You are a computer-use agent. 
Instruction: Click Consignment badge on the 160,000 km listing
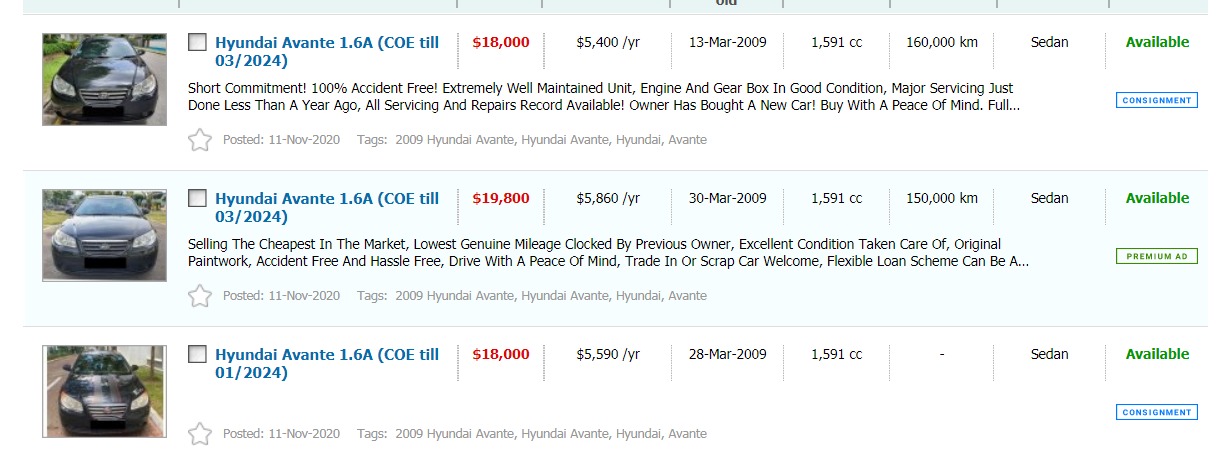pyautogui.click(x=1156, y=100)
